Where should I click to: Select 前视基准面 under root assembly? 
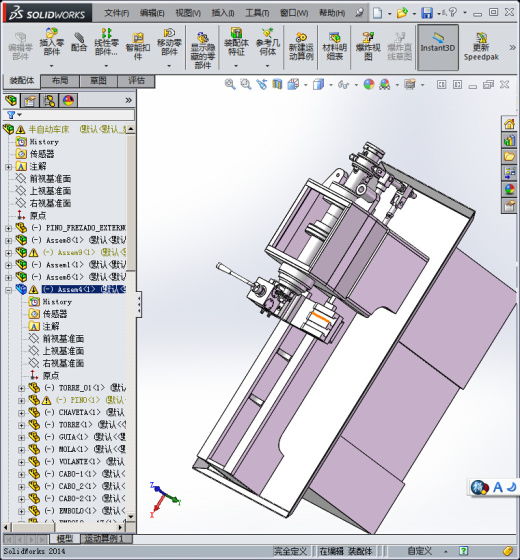(x=50, y=179)
